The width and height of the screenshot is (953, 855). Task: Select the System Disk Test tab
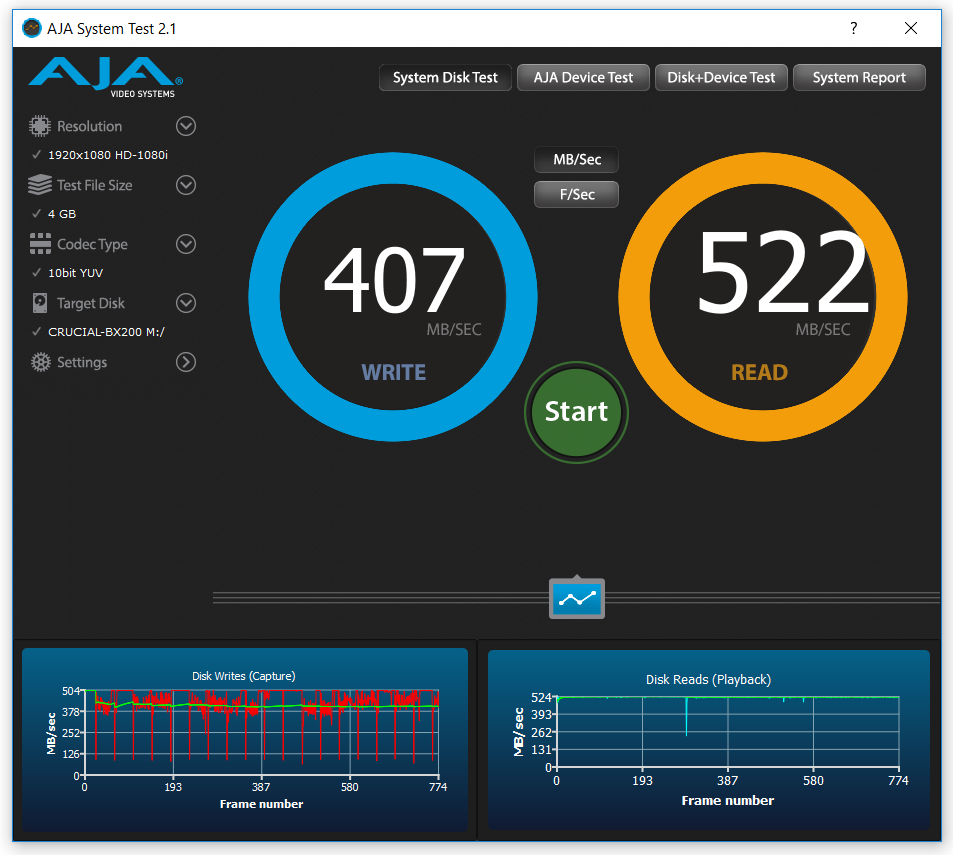(445, 78)
